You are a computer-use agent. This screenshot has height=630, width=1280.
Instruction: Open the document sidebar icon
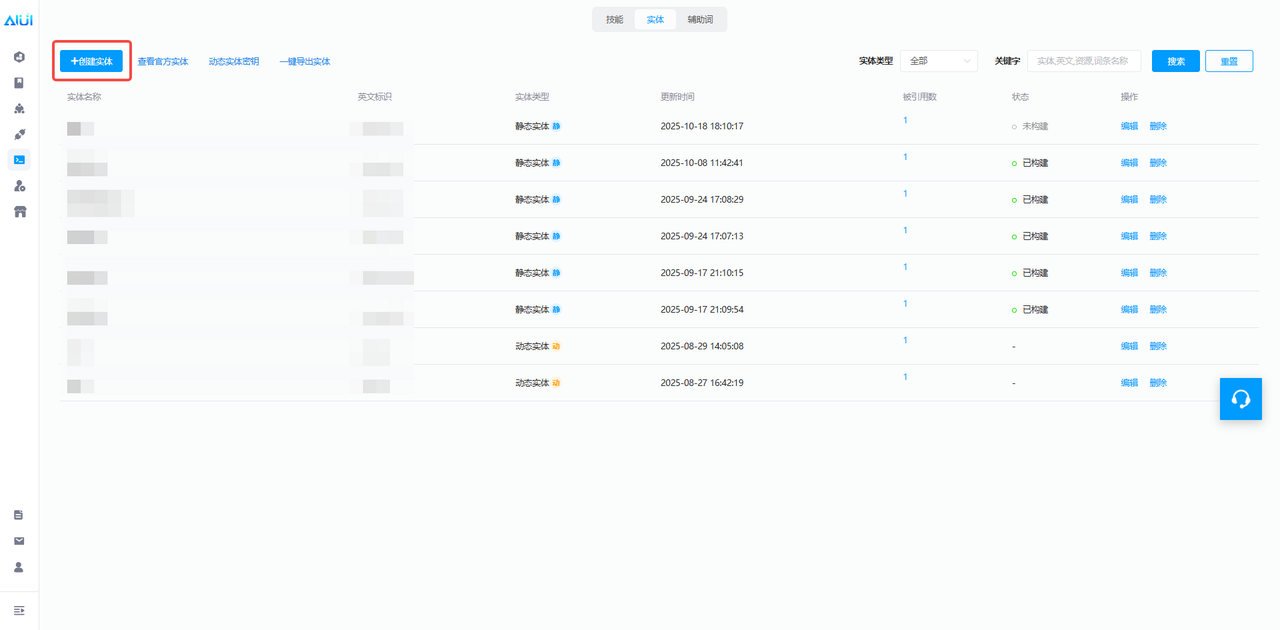pyautogui.click(x=19, y=515)
